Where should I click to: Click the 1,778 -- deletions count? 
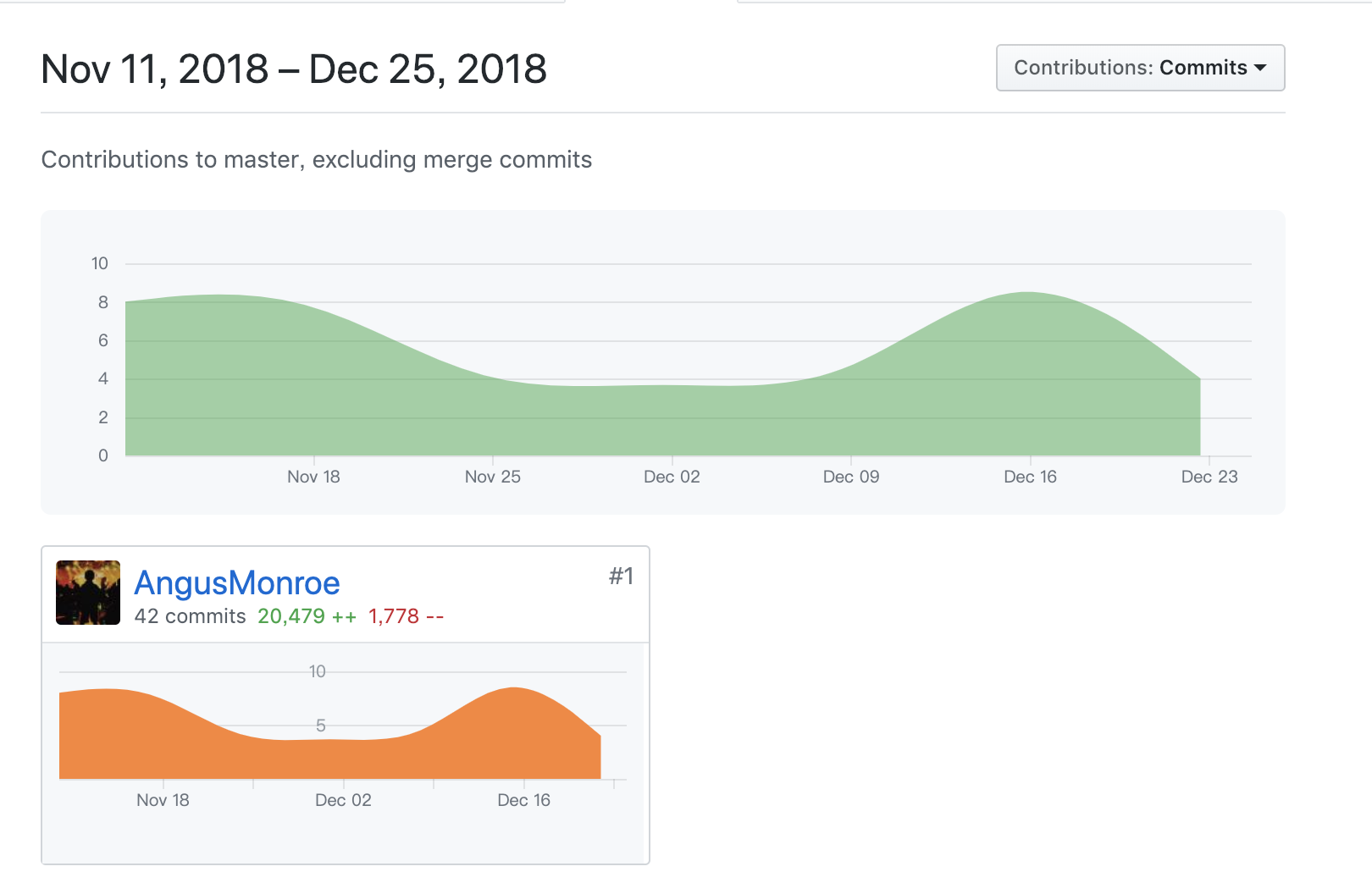click(x=406, y=616)
